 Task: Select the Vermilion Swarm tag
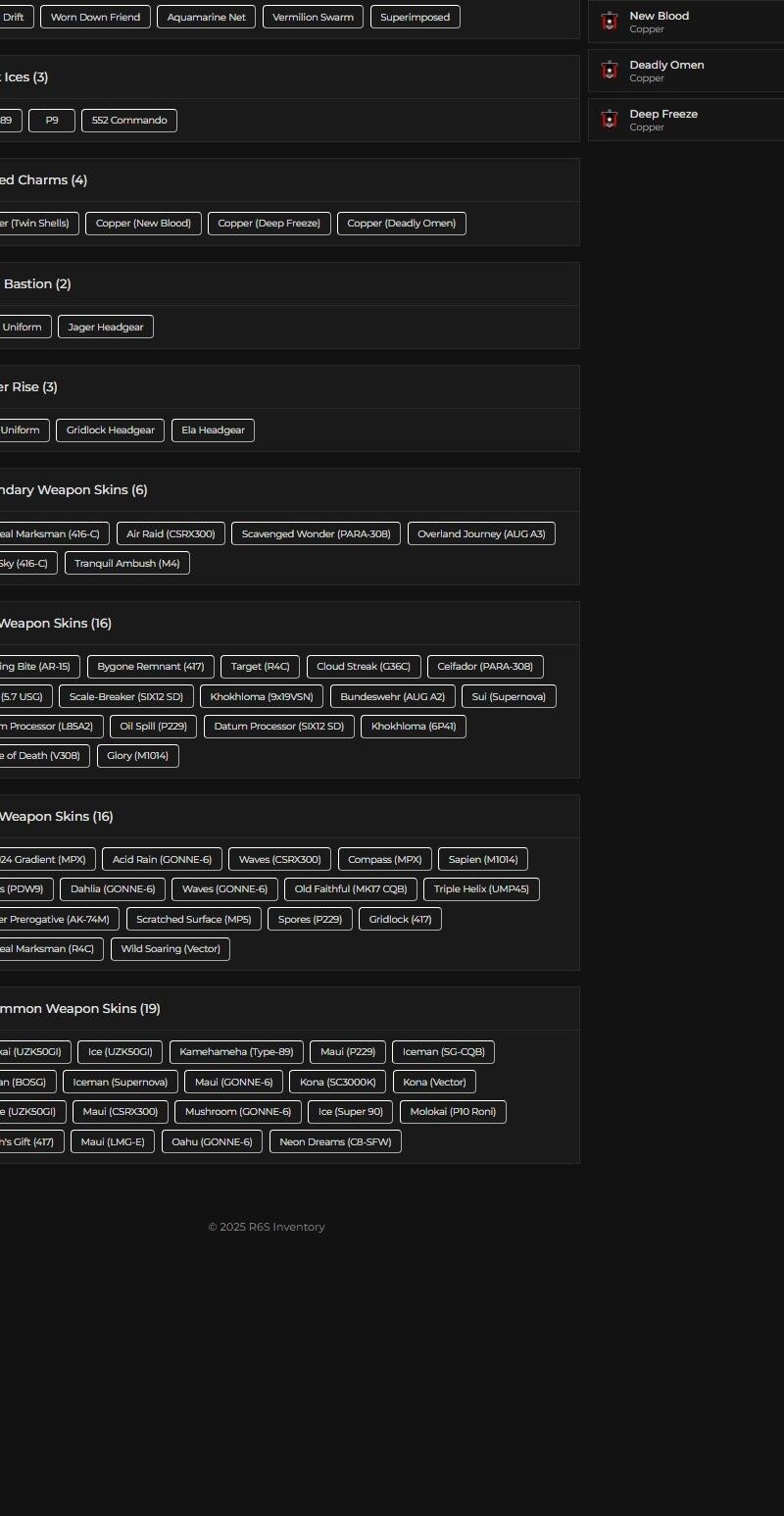coord(313,17)
